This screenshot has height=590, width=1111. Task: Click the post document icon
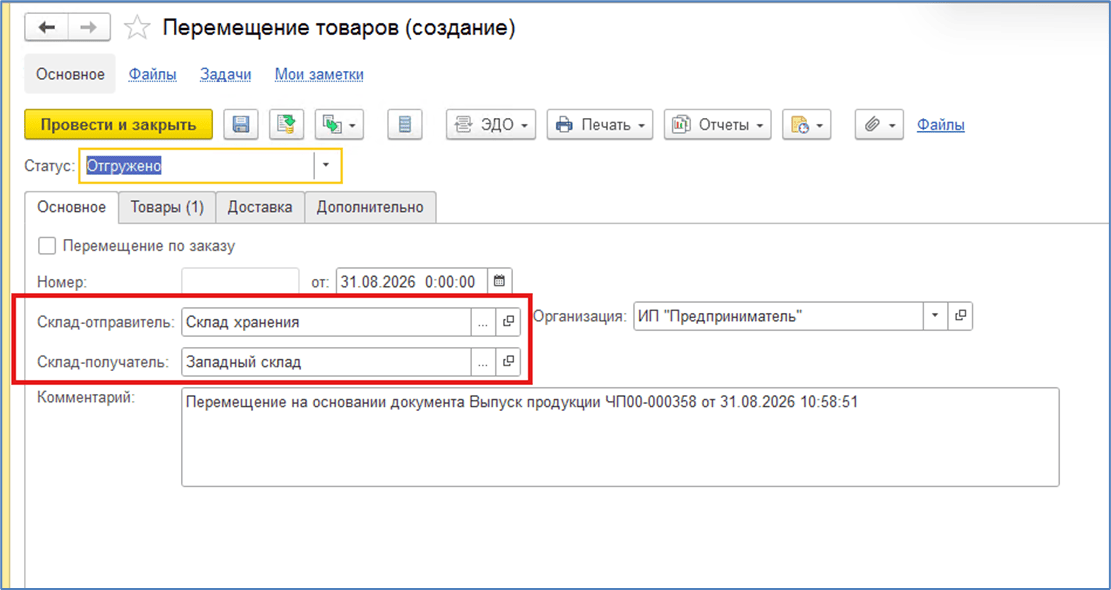[x=286, y=125]
